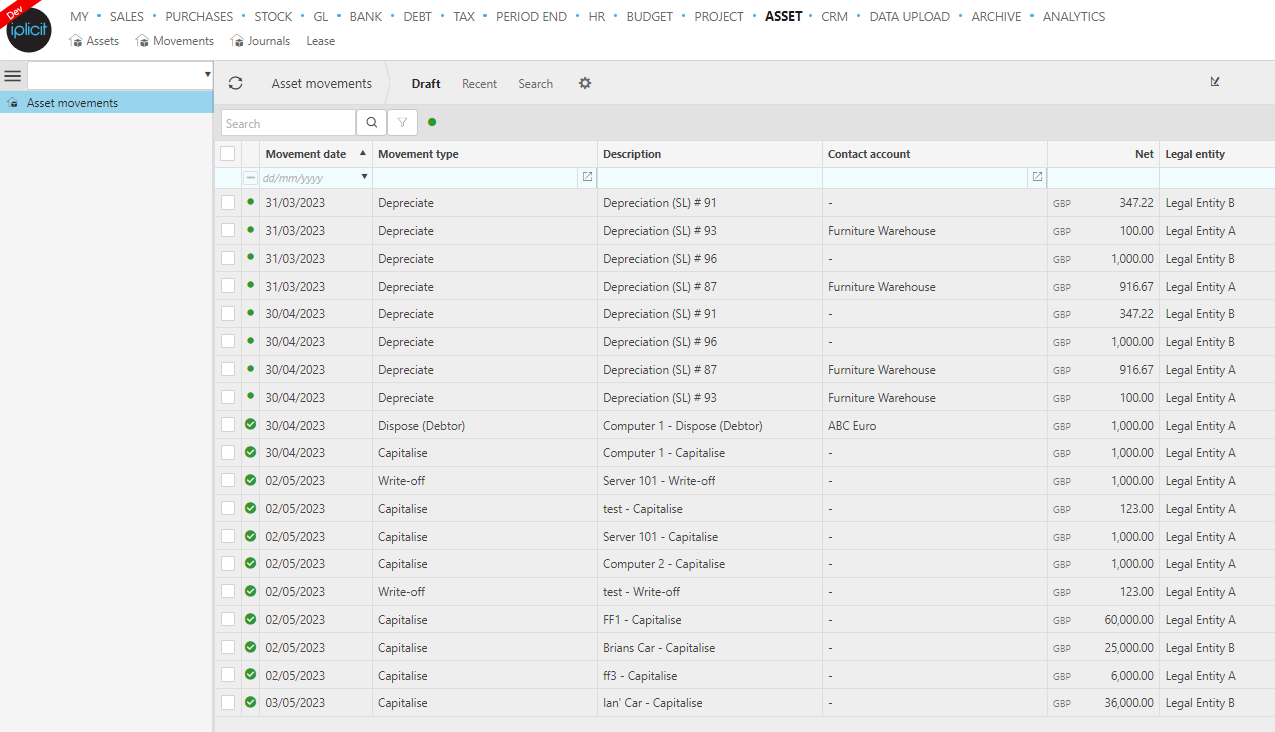This screenshot has height=732, width=1275.
Task: Click the Description filter field
Action: [x=710, y=177]
